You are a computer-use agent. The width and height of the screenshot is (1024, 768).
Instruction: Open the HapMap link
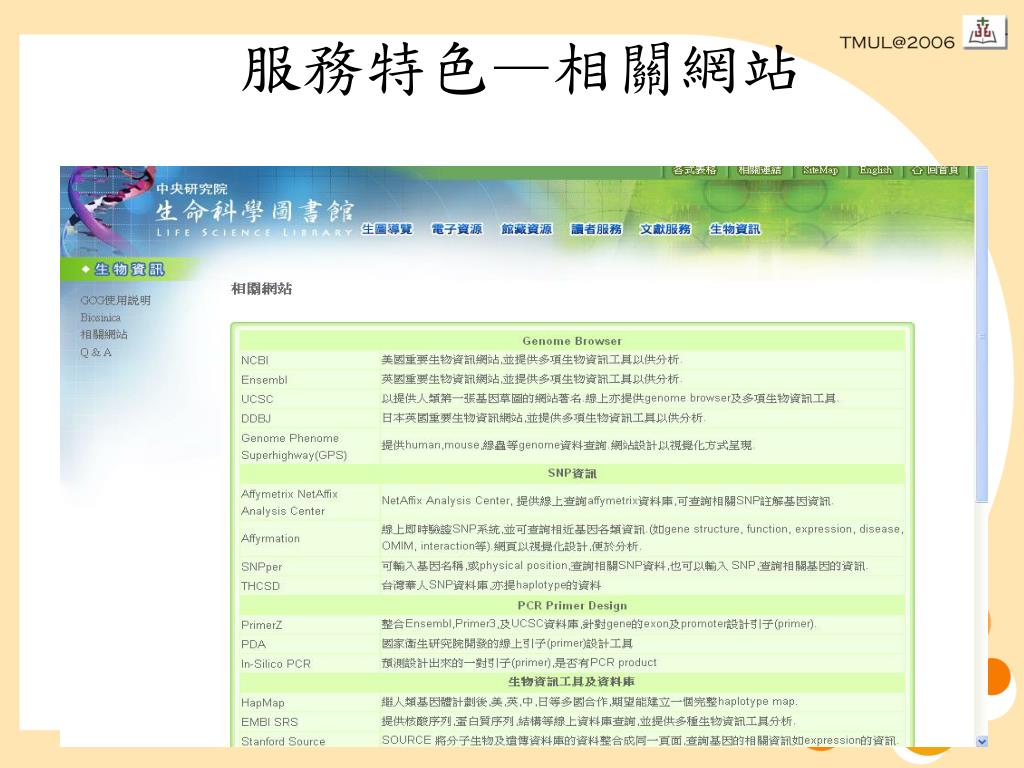coord(263,703)
